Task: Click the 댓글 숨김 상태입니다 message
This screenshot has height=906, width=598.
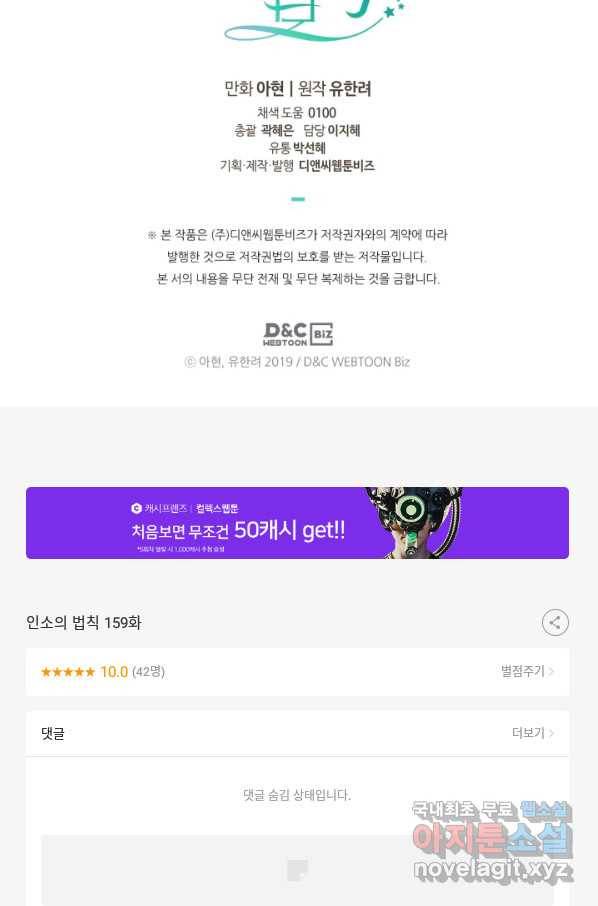Action: point(297,795)
